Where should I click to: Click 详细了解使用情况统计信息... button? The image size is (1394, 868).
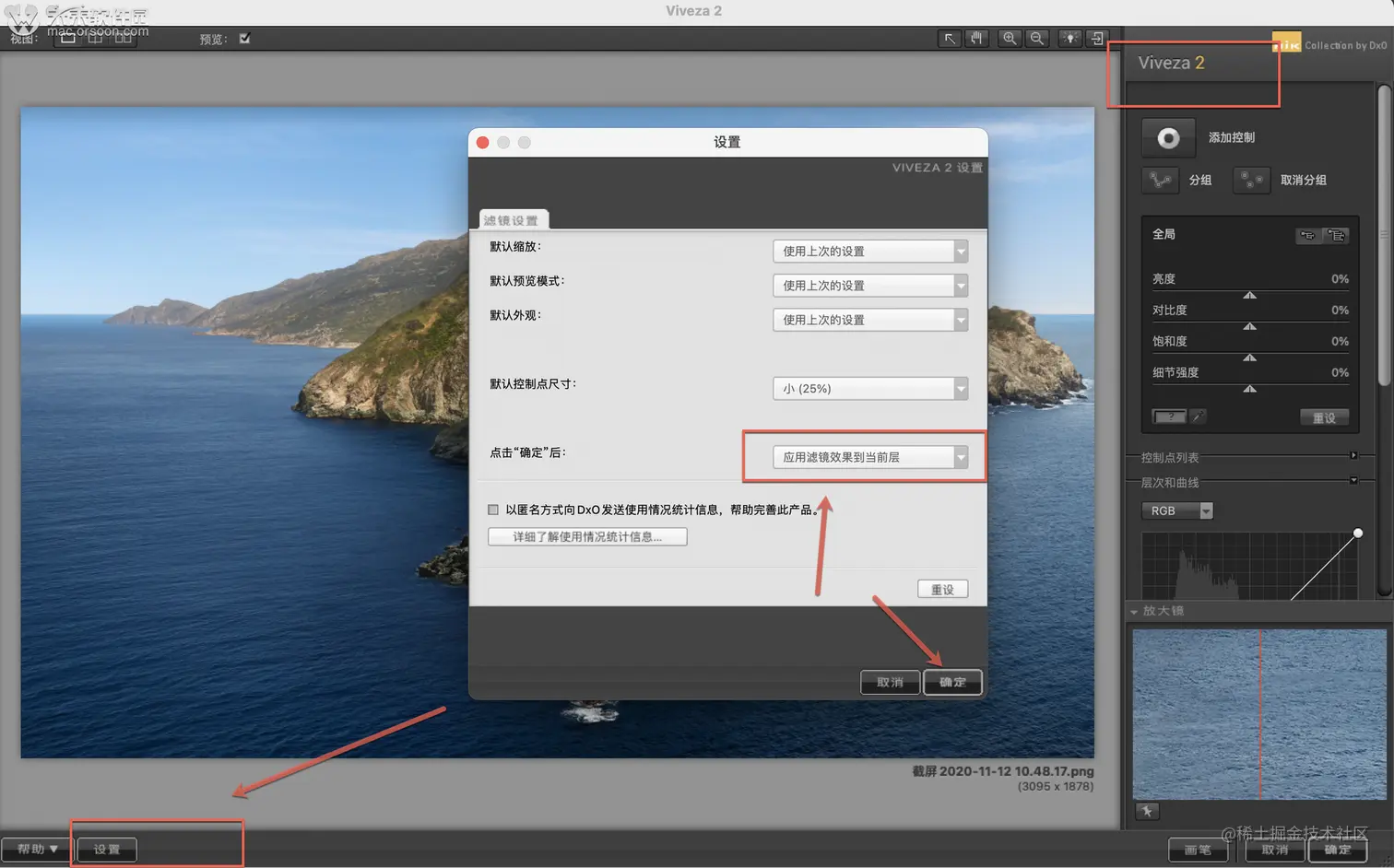587,537
